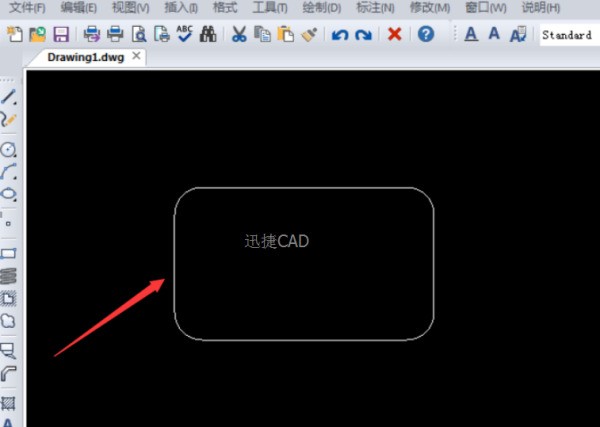Screen dimensions: 600x427
Task: Select the Match Properties brush icon
Action: [309, 34]
